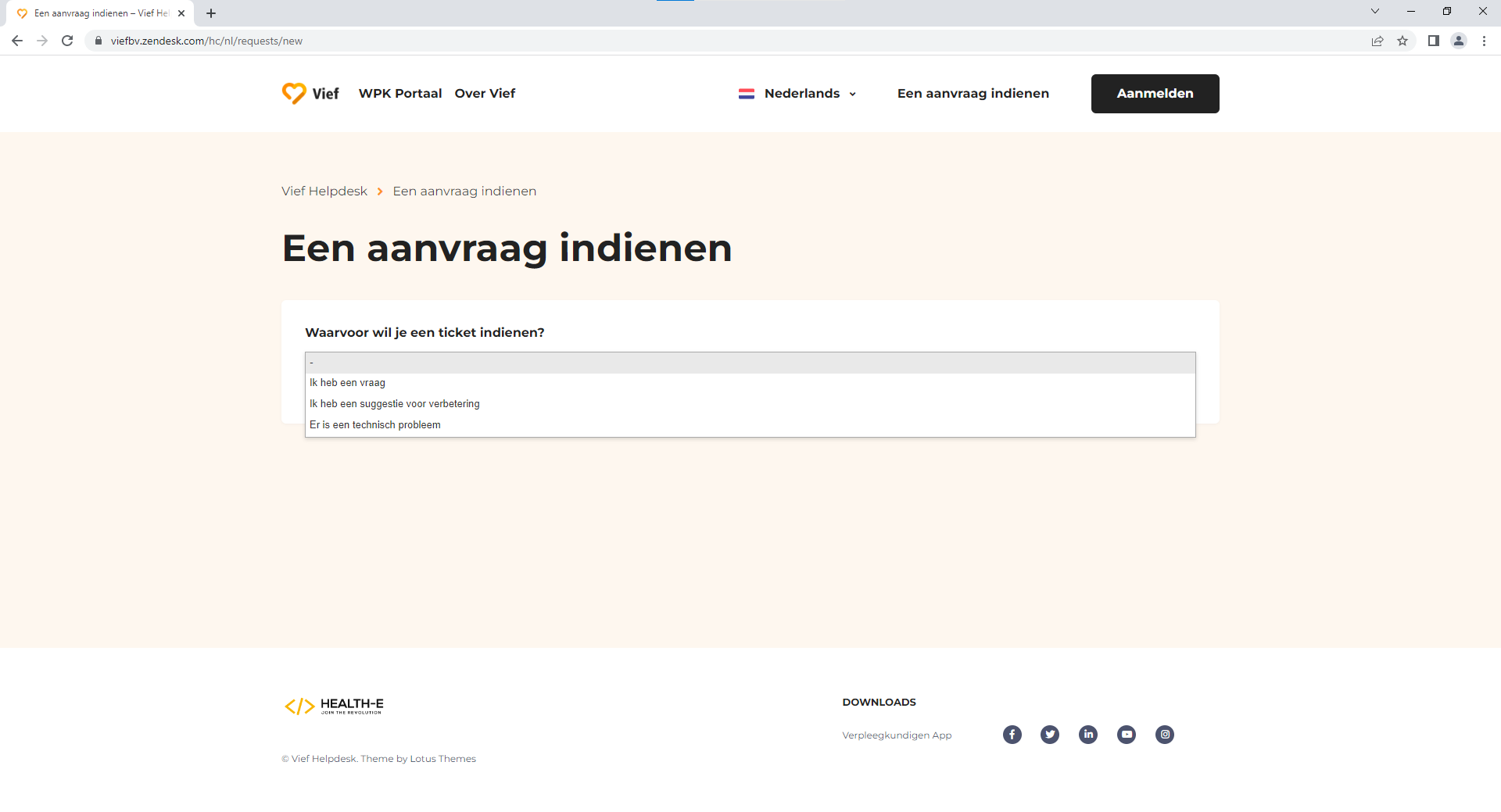Image resolution: width=1501 pixels, height=812 pixels.
Task: Click the Health-E footer logo
Action: coord(334,706)
